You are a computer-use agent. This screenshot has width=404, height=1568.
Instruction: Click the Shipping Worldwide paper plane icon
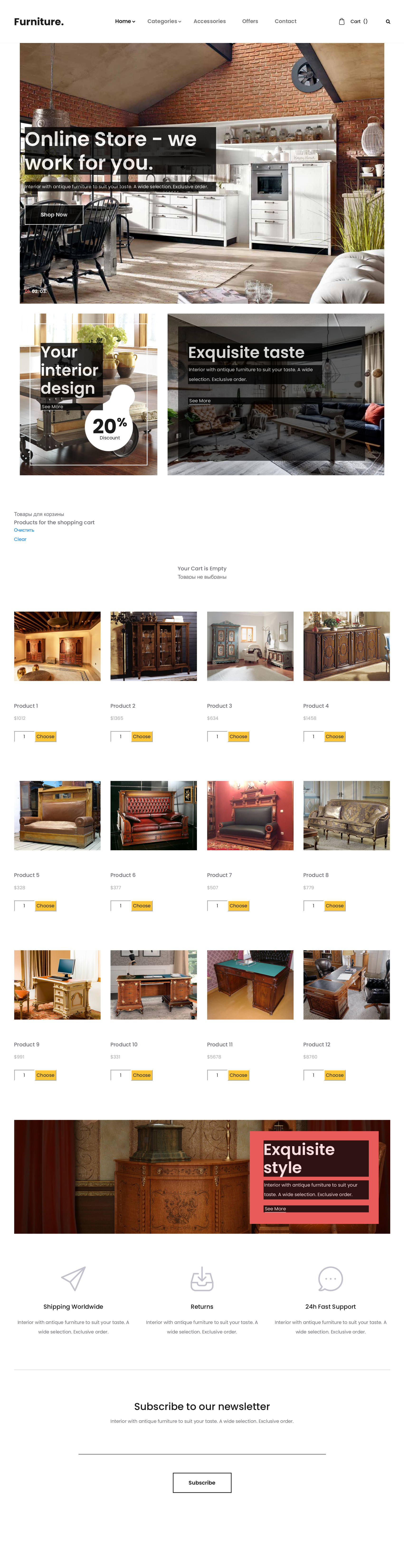point(73,1279)
